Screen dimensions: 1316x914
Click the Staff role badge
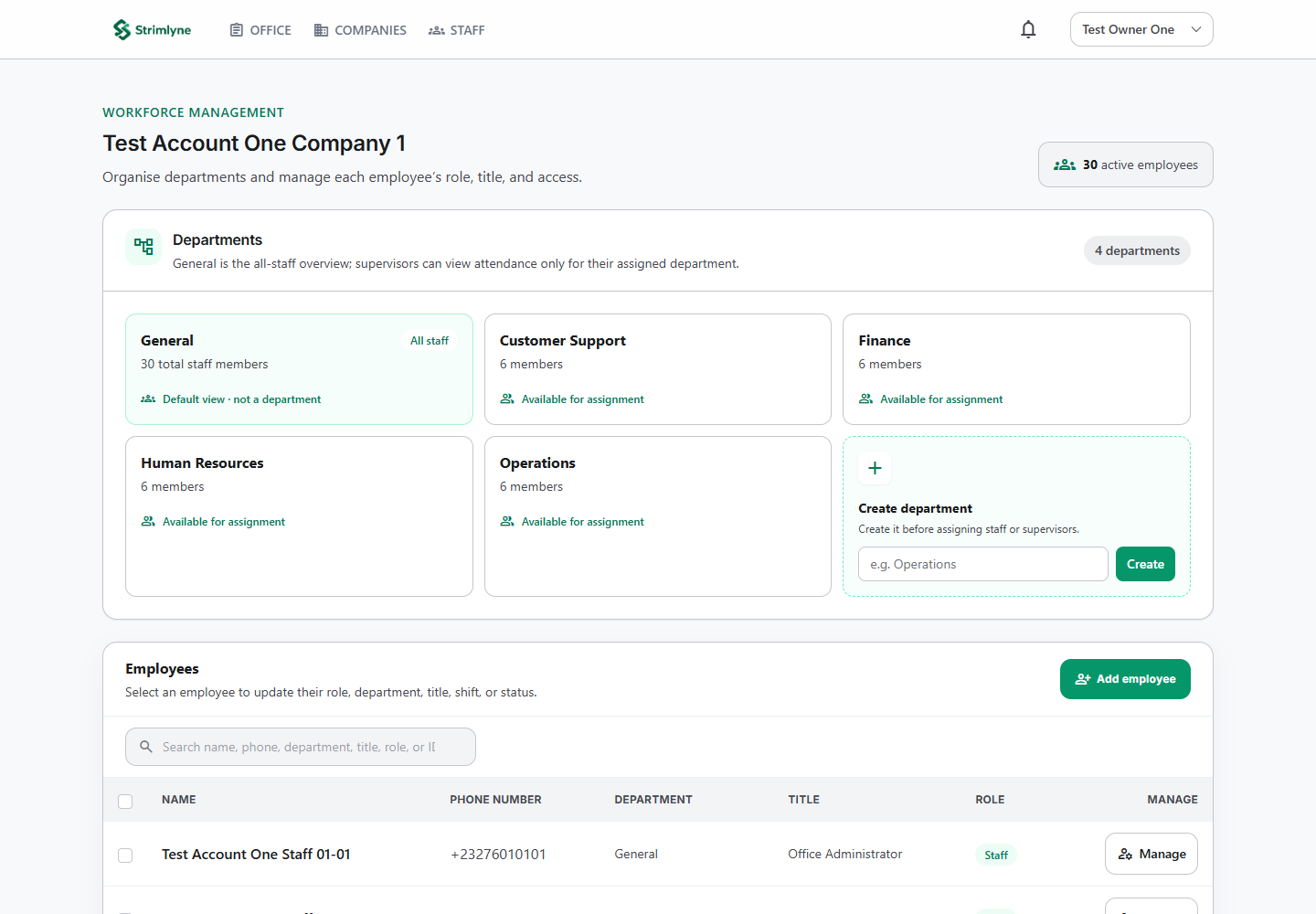tap(996, 856)
